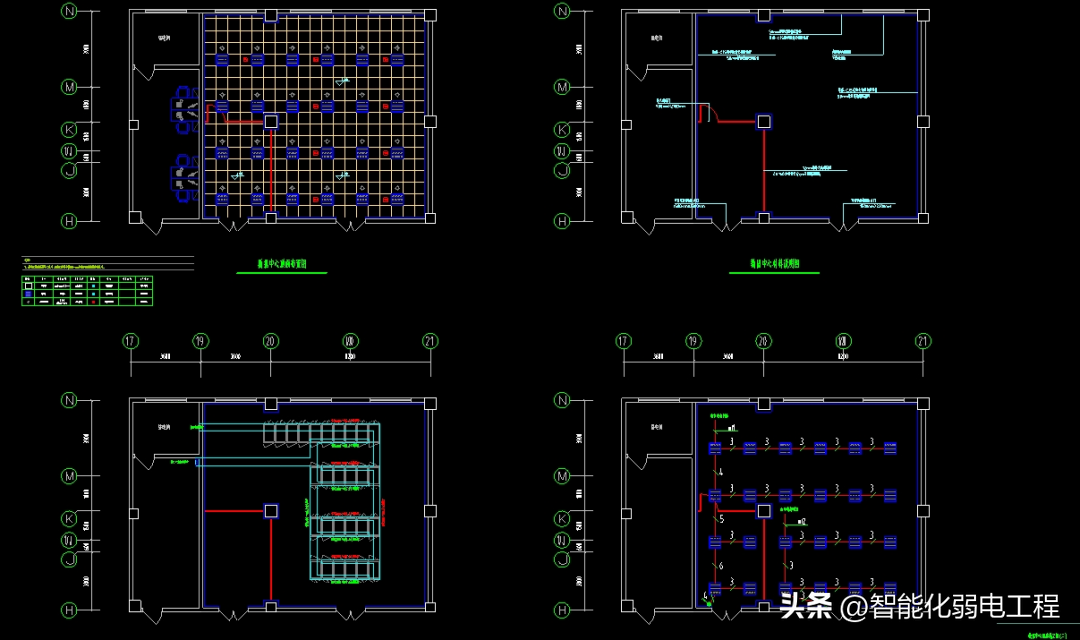1080x640 pixels.
Task: Select axis bubble 17 above bottom-left plan
Action: [130, 341]
